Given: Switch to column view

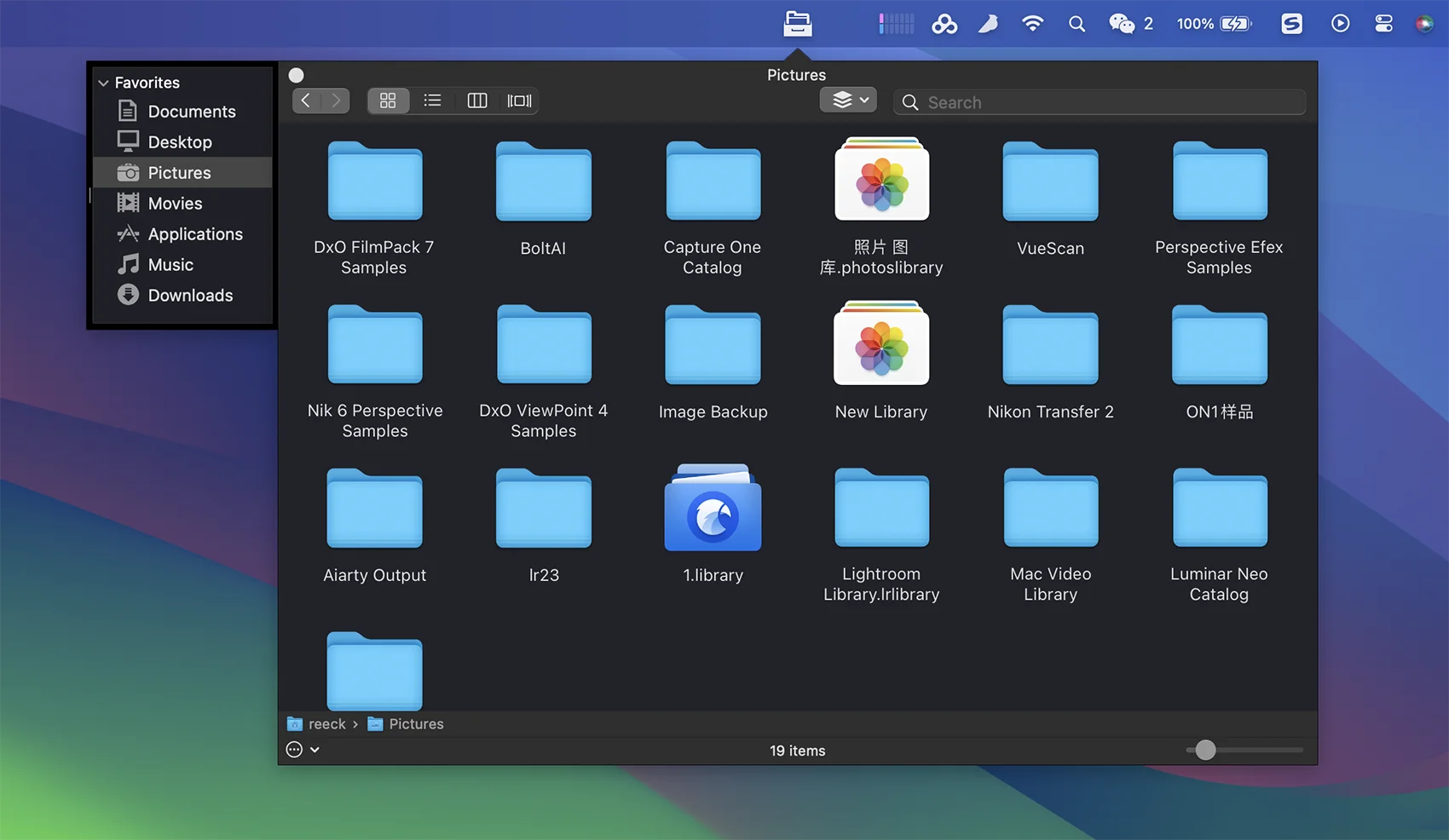Looking at the screenshot, I should point(477,101).
